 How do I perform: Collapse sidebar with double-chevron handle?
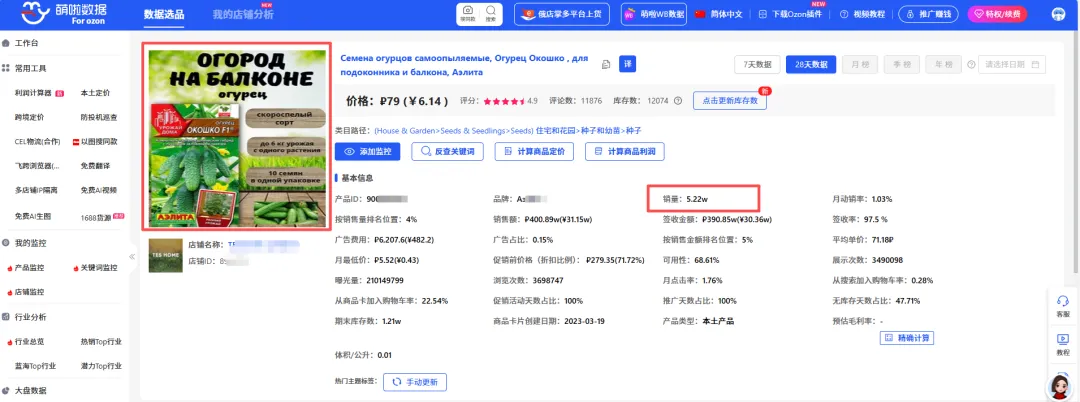[132, 257]
